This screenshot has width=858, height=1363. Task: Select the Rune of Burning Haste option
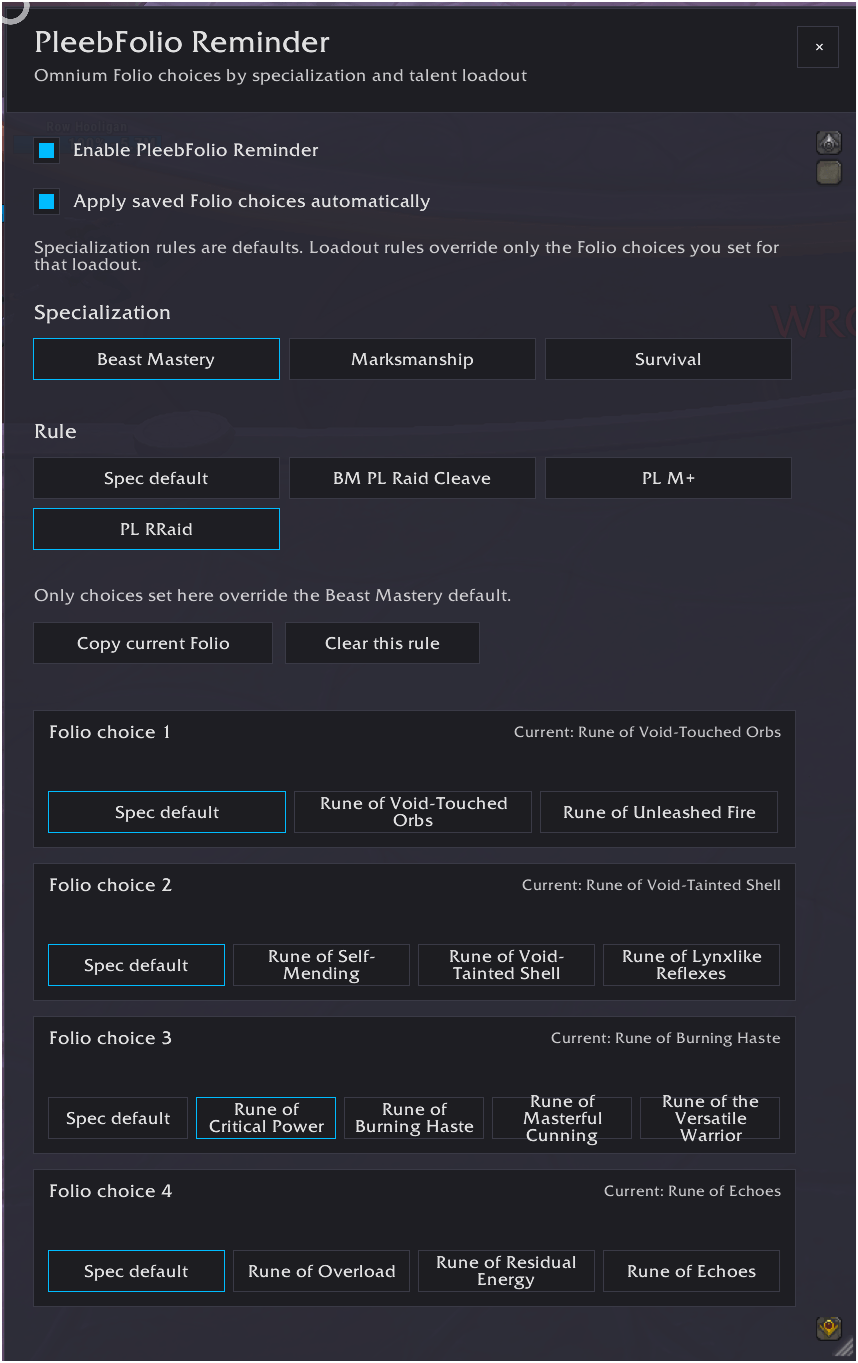(x=414, y=1118)
